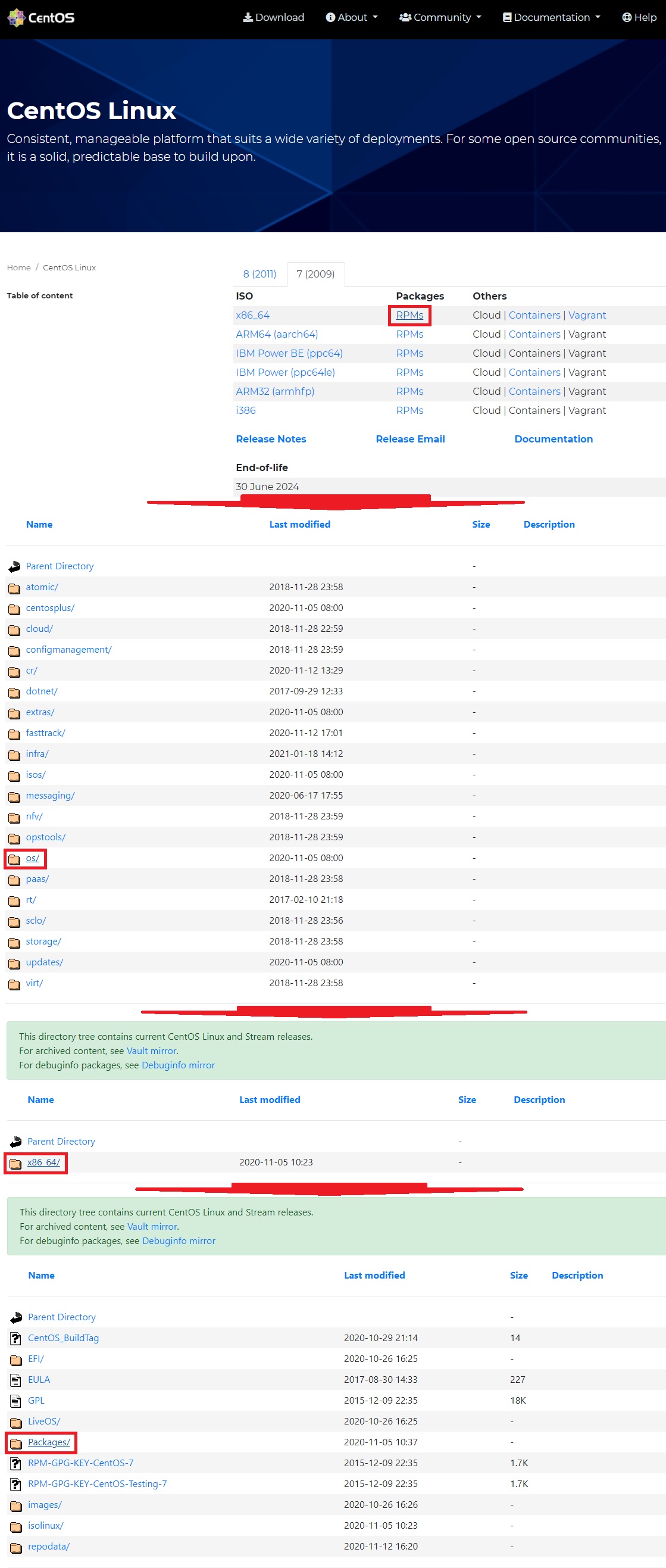The width and height of the screenshot is (666, 1568).
Task: Open the os/ directory link
Action: coord(33,858)
